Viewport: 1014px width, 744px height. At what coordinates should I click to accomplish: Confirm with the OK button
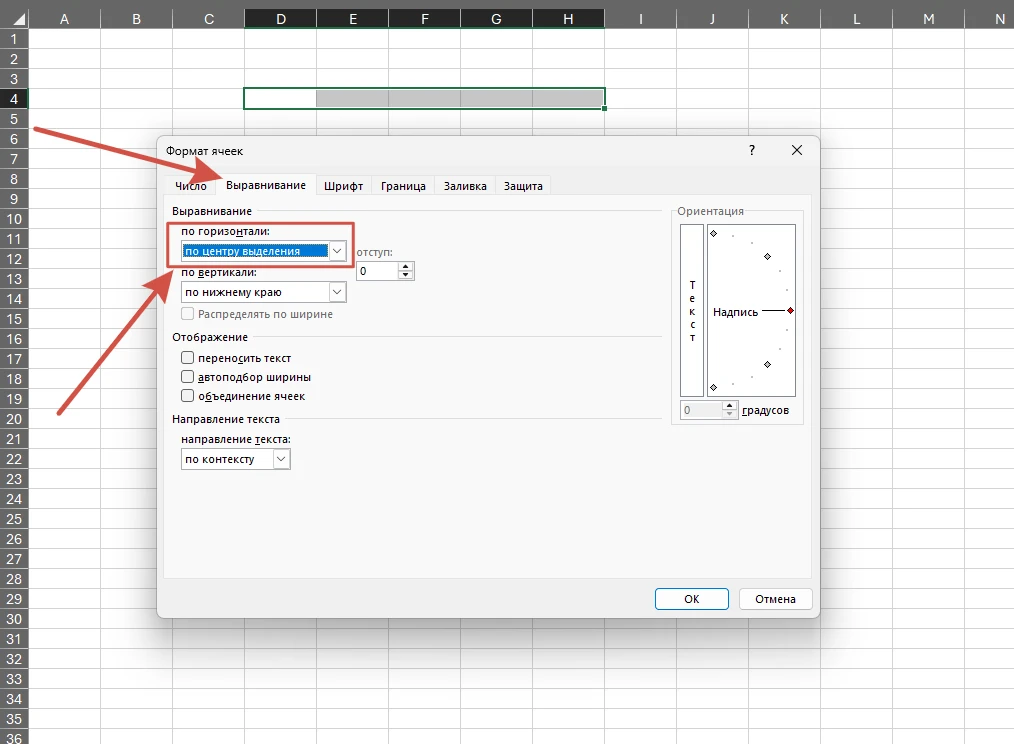tap(691, 599)
